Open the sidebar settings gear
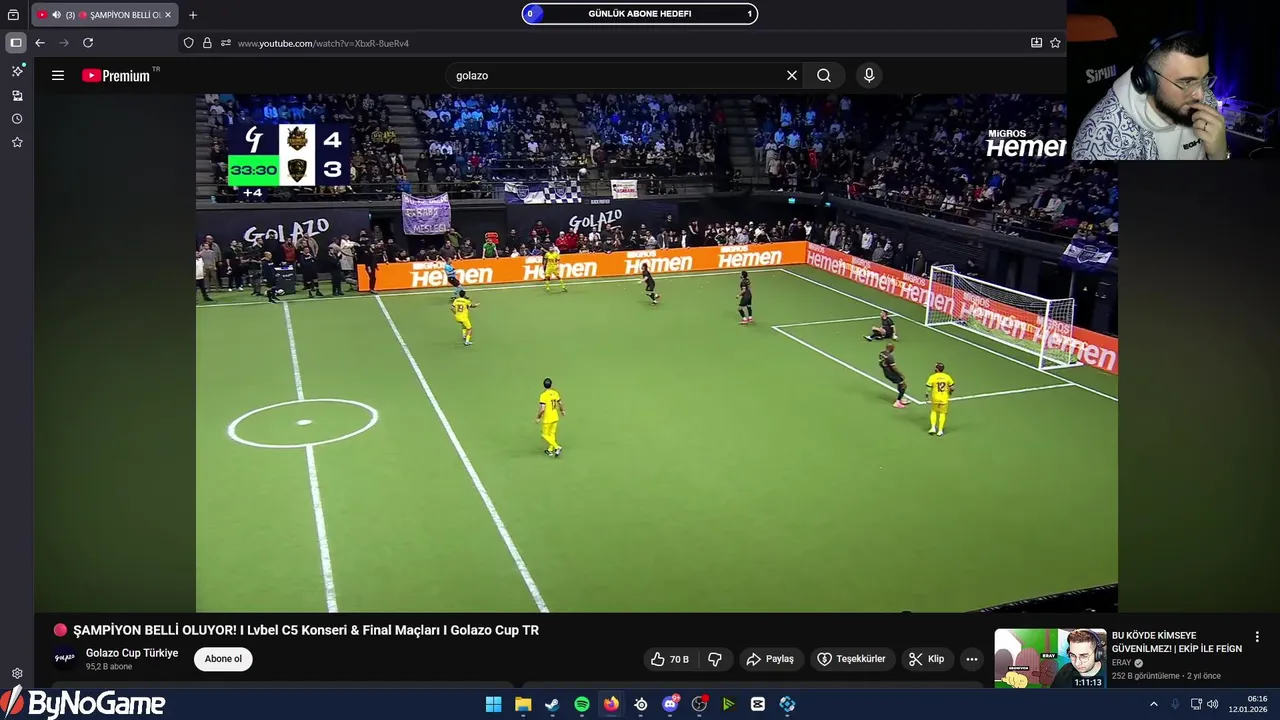This screenshot has height=720, width=1280. [x=17, y=673]
